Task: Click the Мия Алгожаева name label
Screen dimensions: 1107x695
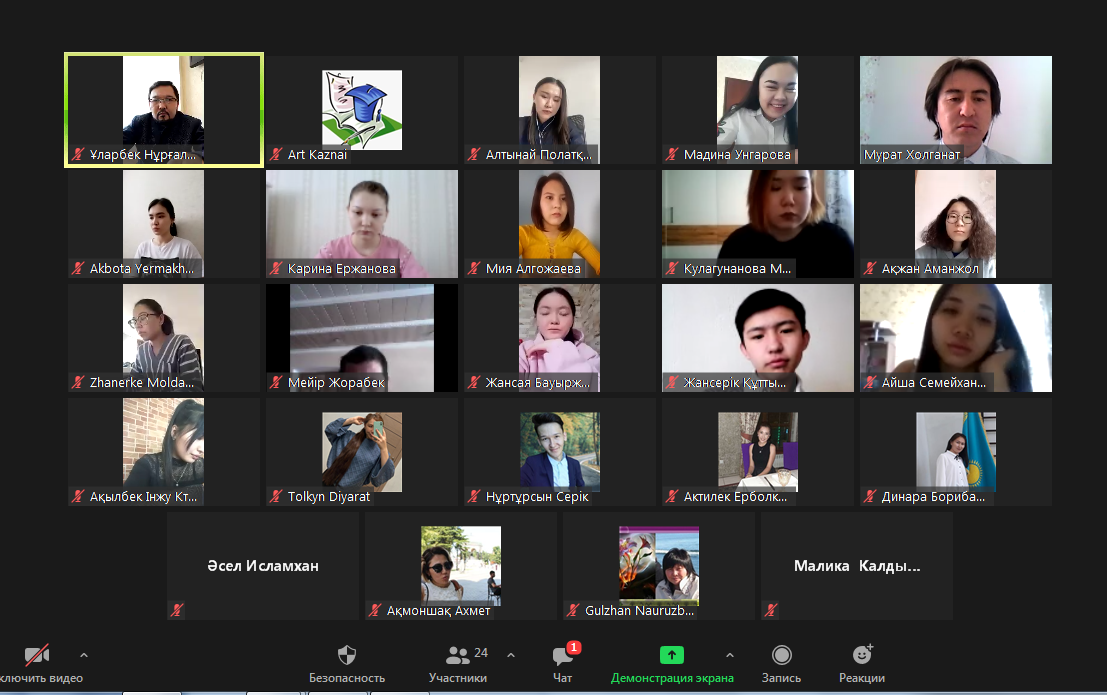Action: tap(533, 268)
